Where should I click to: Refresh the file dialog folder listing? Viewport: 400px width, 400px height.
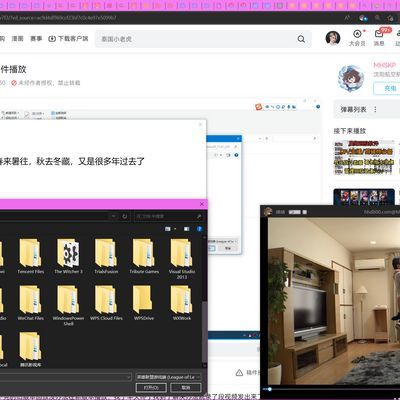pos(125,216)
